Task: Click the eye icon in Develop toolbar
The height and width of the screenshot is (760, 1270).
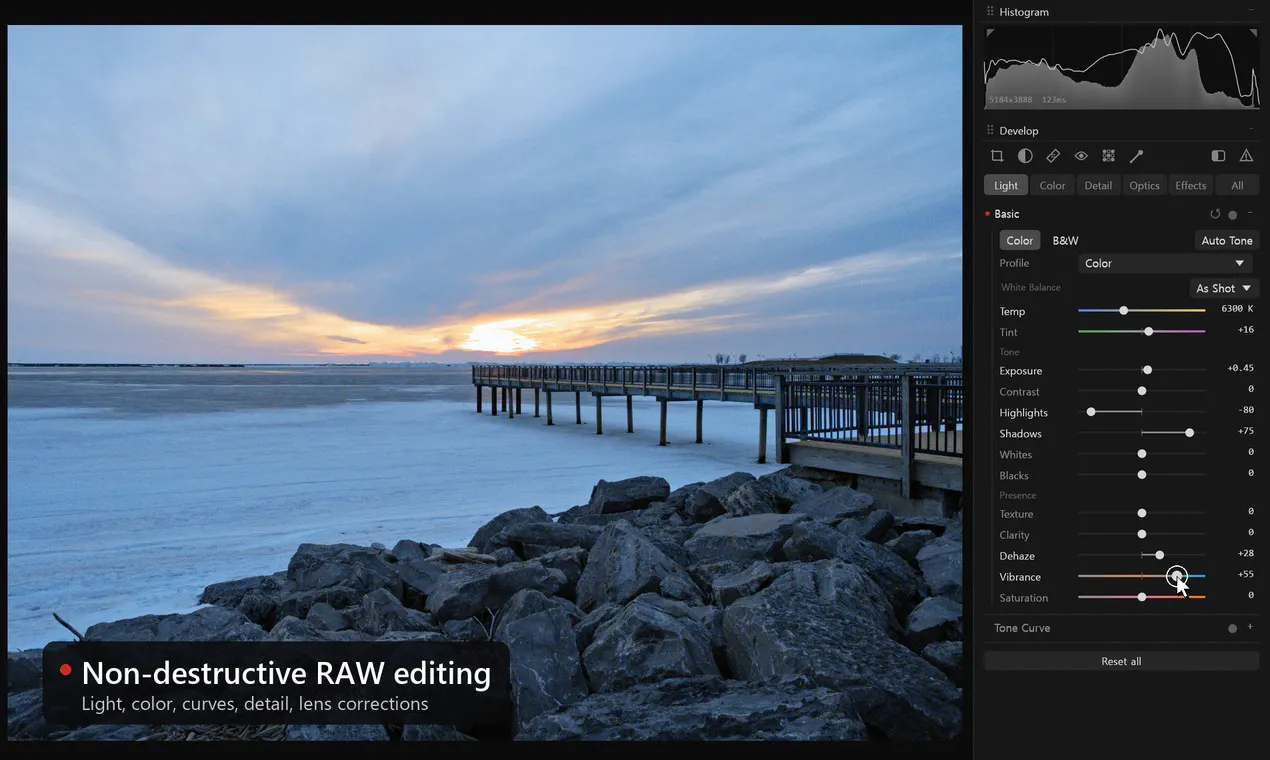Action: [x=1081, y=156]
